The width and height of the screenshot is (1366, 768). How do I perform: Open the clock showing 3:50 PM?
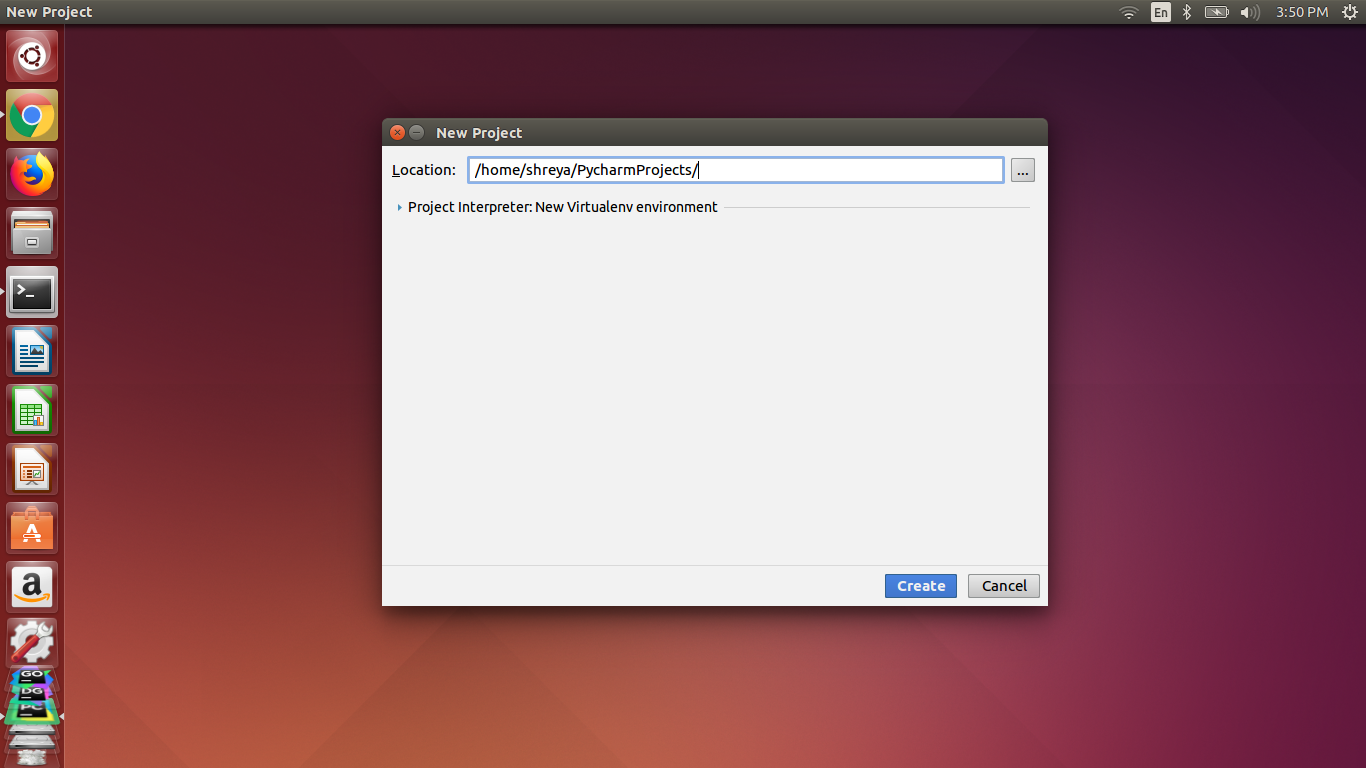[1303, 12]
